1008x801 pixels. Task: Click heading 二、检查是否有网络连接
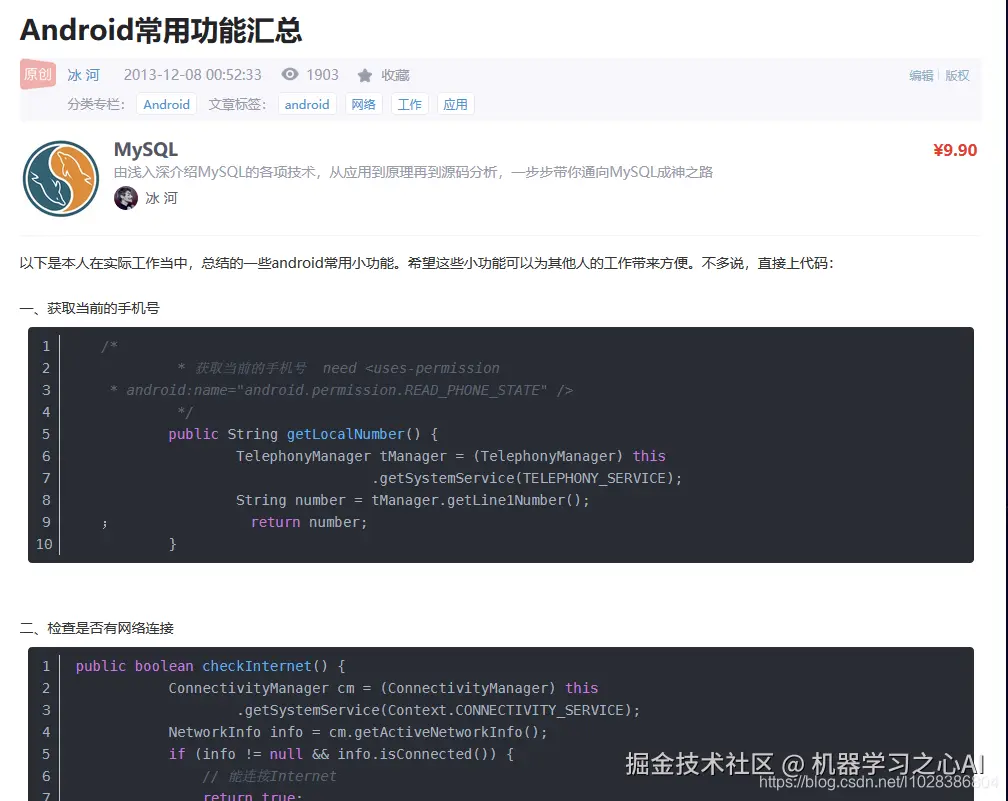point(96,628)
